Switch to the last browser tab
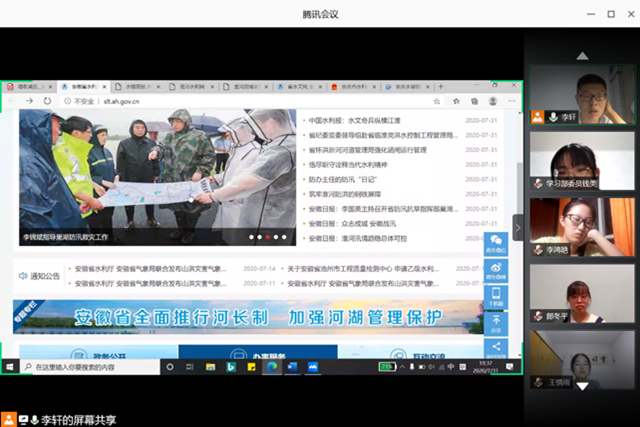The height and width of the screenshot is (427, 640). [x=405, y=87]
